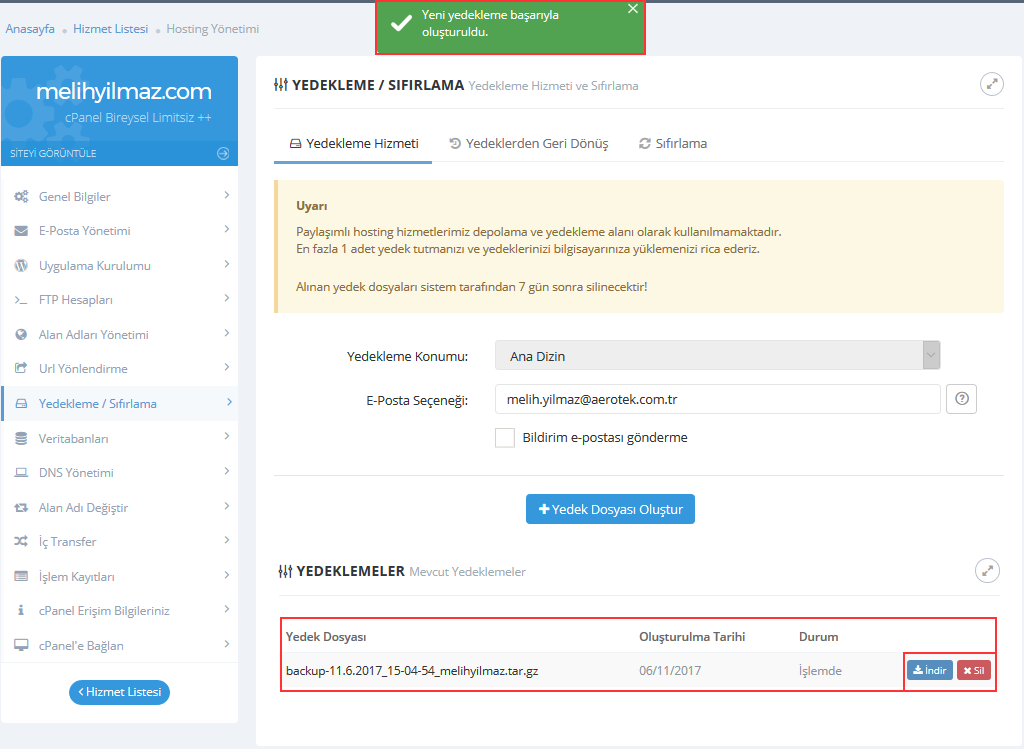Viewport: 1024px width, 749px height.
Task: Close the green success notification
Action: pyautogui.click(x=632, y=9)
